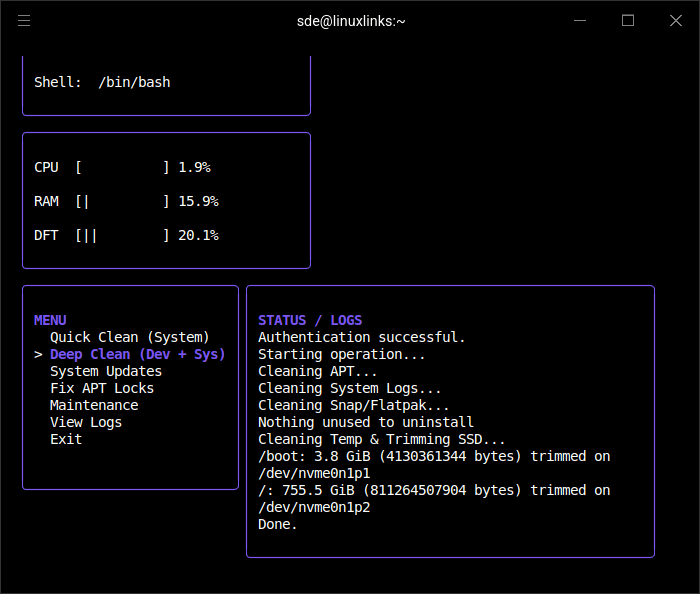Image resolution: width=700 pixels, height=594 pixels.
Task: Minimize the terminal window
Action: pos(580,21)
